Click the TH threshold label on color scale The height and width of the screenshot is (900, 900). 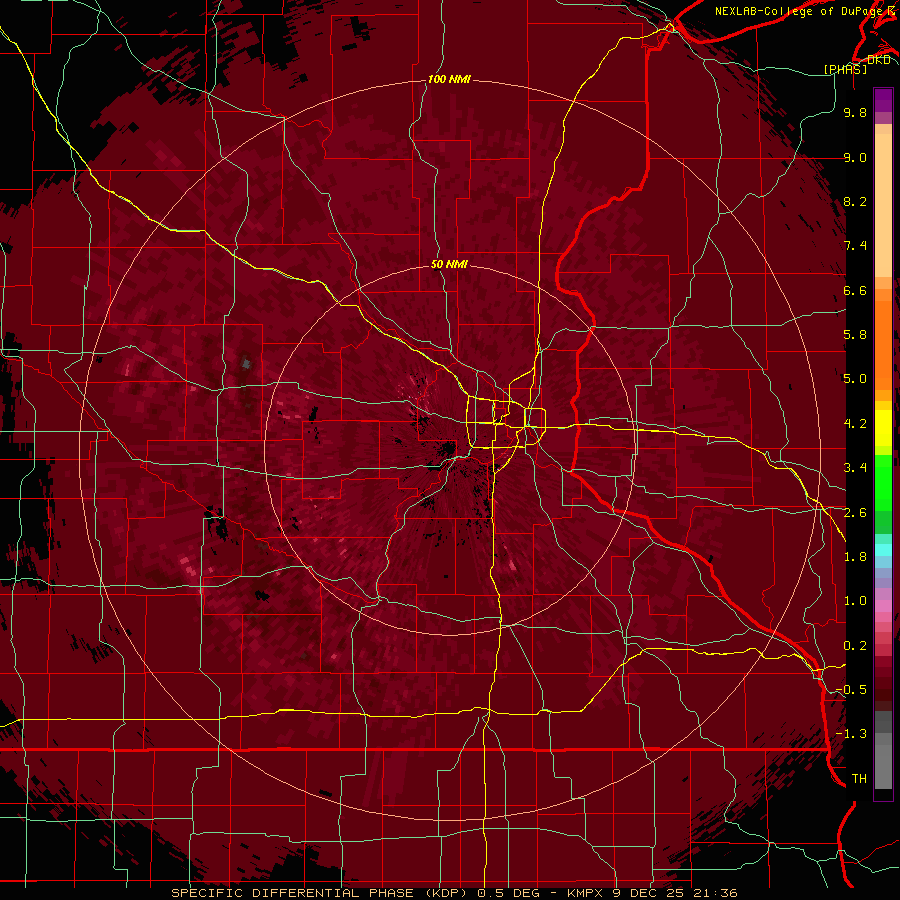point(859,779)
